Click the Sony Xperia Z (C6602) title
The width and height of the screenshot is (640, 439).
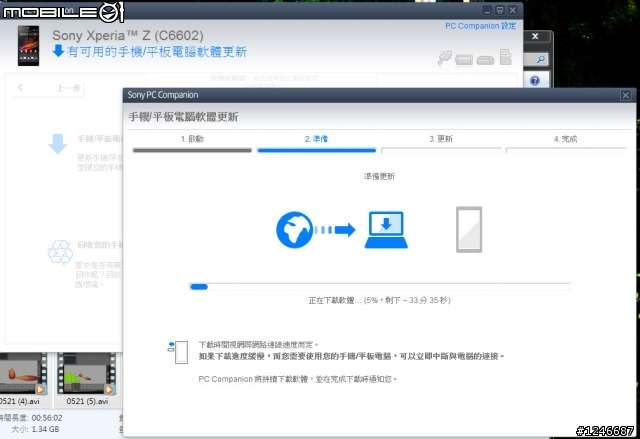128,35
